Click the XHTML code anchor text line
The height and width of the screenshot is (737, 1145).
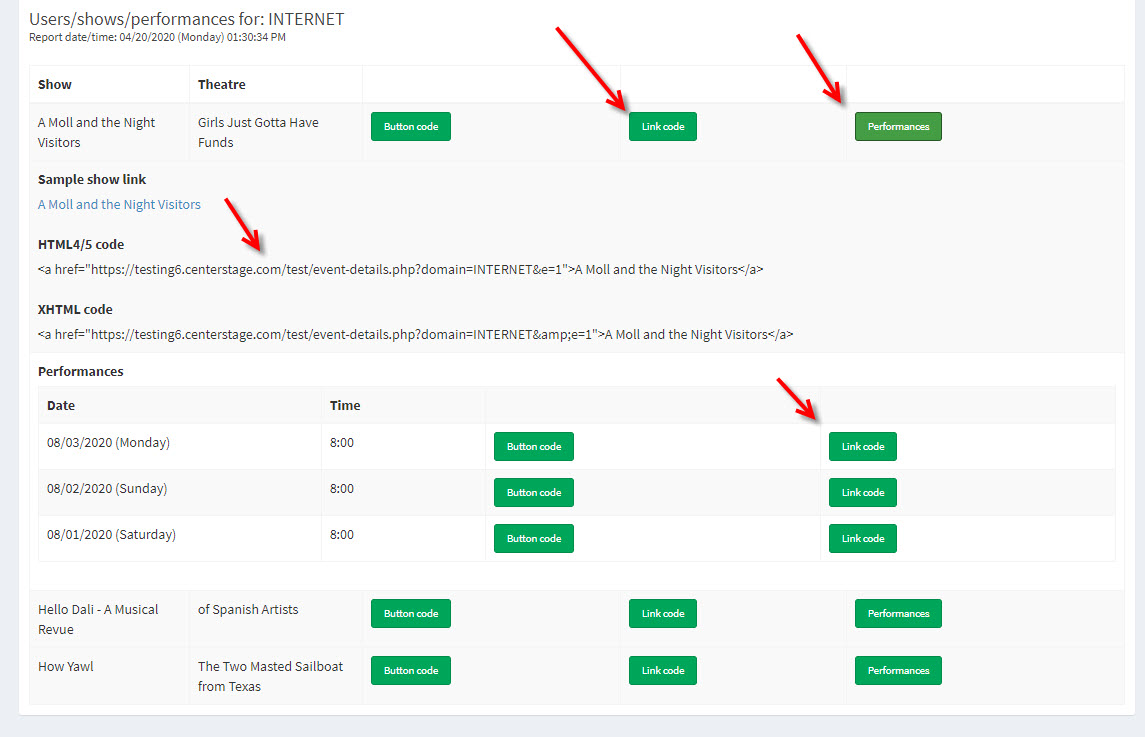(416, 335)
